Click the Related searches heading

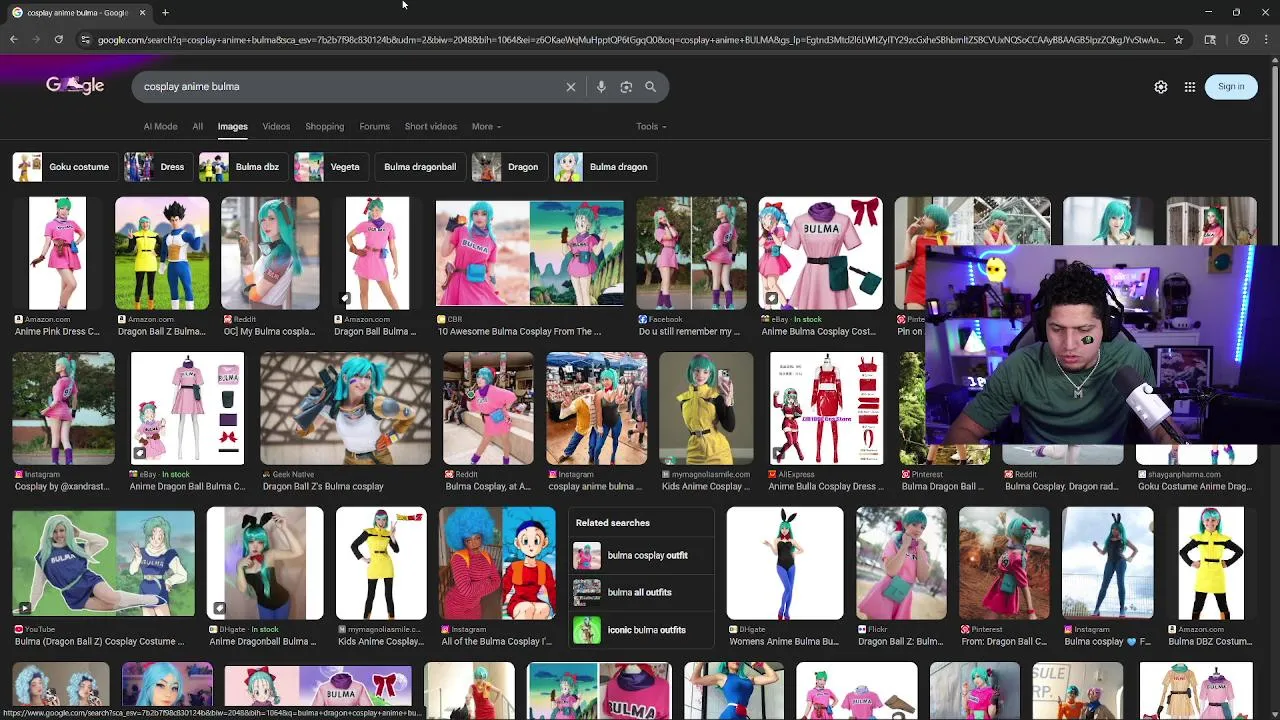tap(613, 523)
